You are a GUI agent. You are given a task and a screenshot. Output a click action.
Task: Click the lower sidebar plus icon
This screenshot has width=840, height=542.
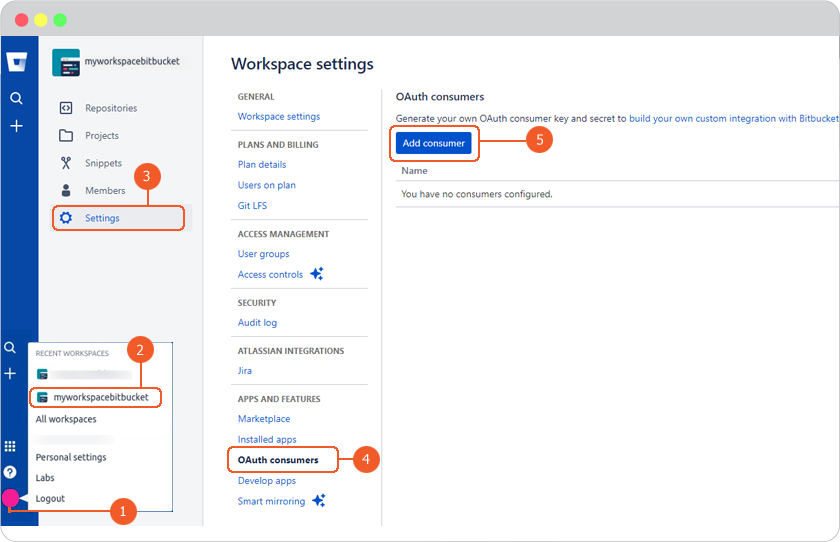(x=10, y=373)
